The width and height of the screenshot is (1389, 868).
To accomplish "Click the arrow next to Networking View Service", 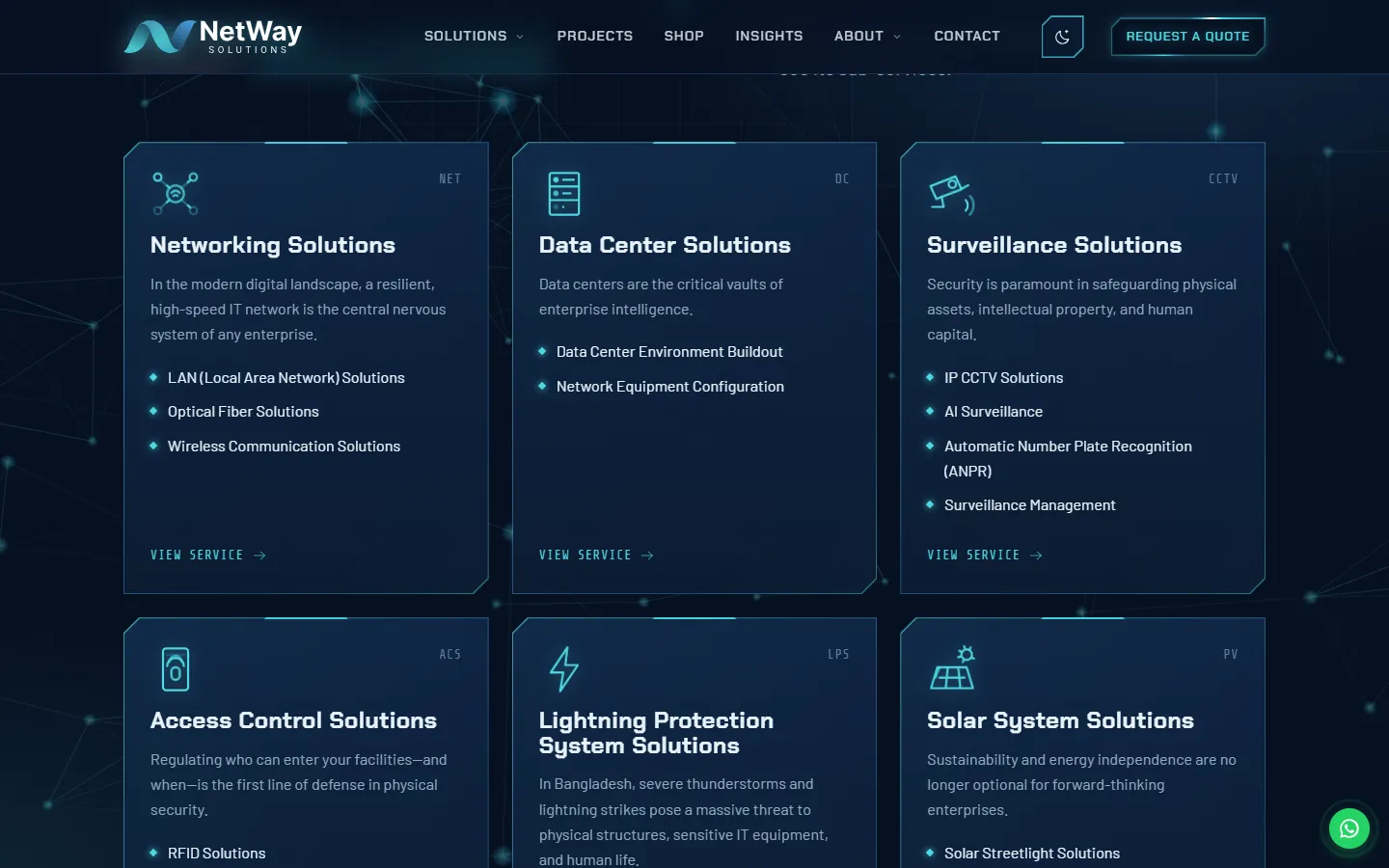I will pyautogui.click(x=259, y=556).
